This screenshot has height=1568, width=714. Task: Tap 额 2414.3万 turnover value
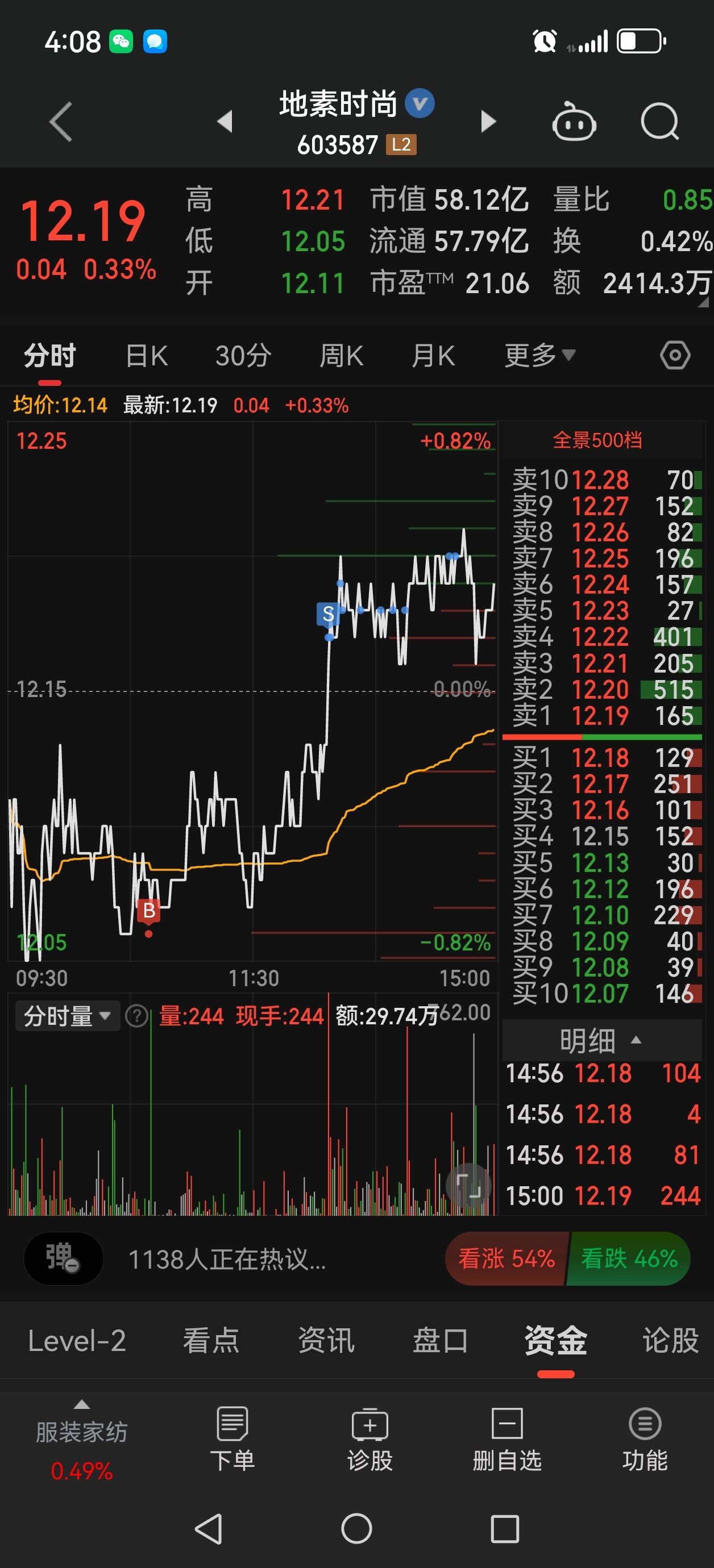(x=632, y=283)
